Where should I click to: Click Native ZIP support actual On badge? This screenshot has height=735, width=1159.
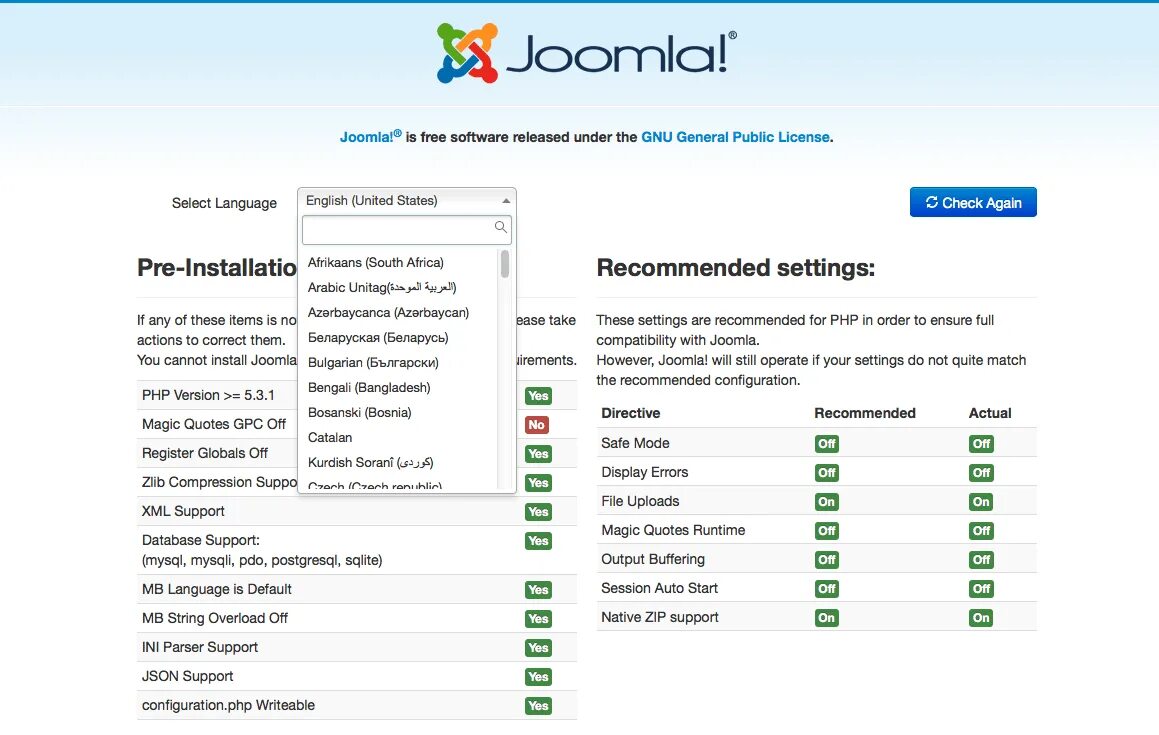(x=981, y=617)
